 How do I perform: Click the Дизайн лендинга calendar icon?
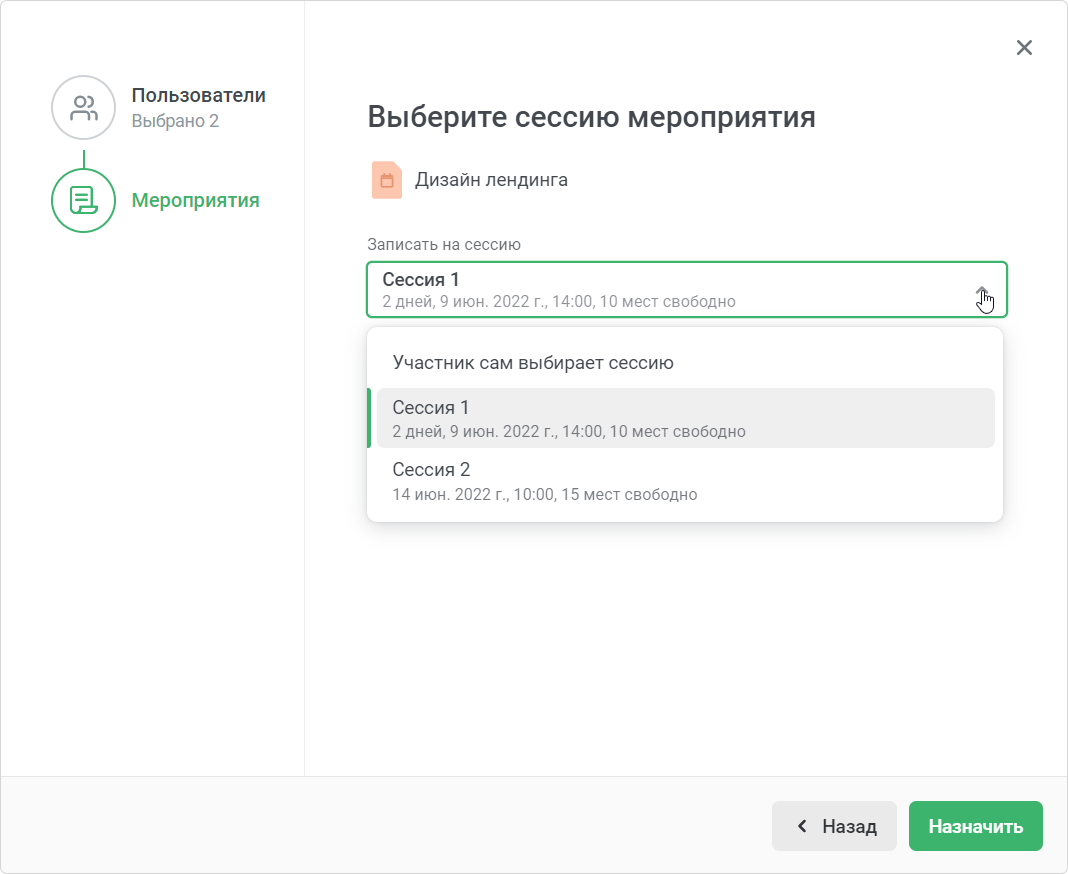[x=386, y=180]
